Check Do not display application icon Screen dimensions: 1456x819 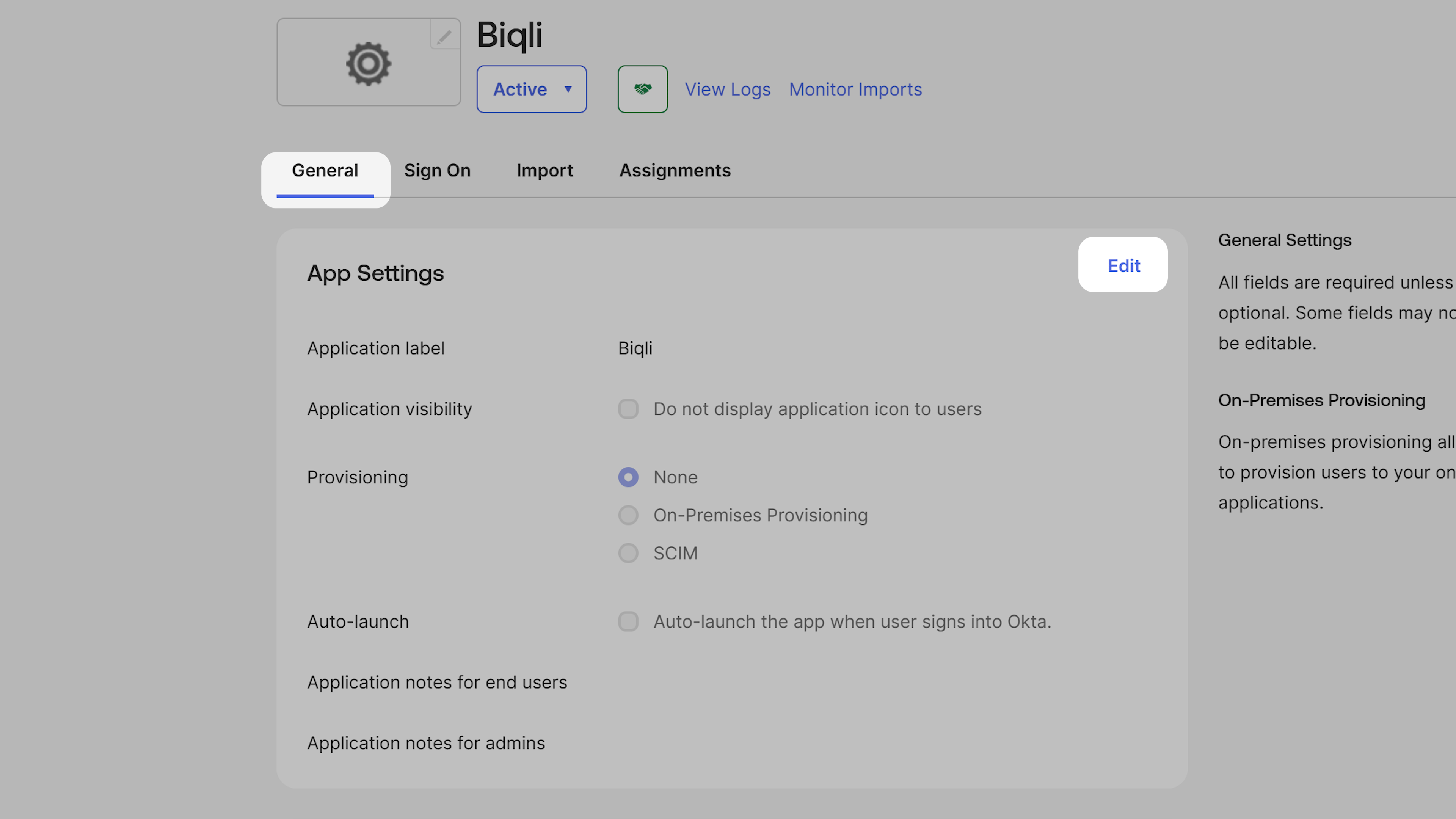coord(628,409)
